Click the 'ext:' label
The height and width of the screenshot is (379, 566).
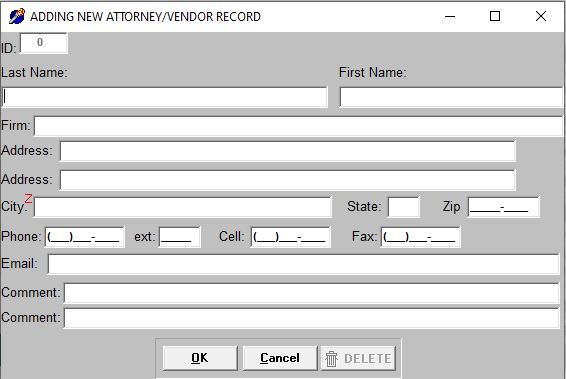(x=145, y=237)
